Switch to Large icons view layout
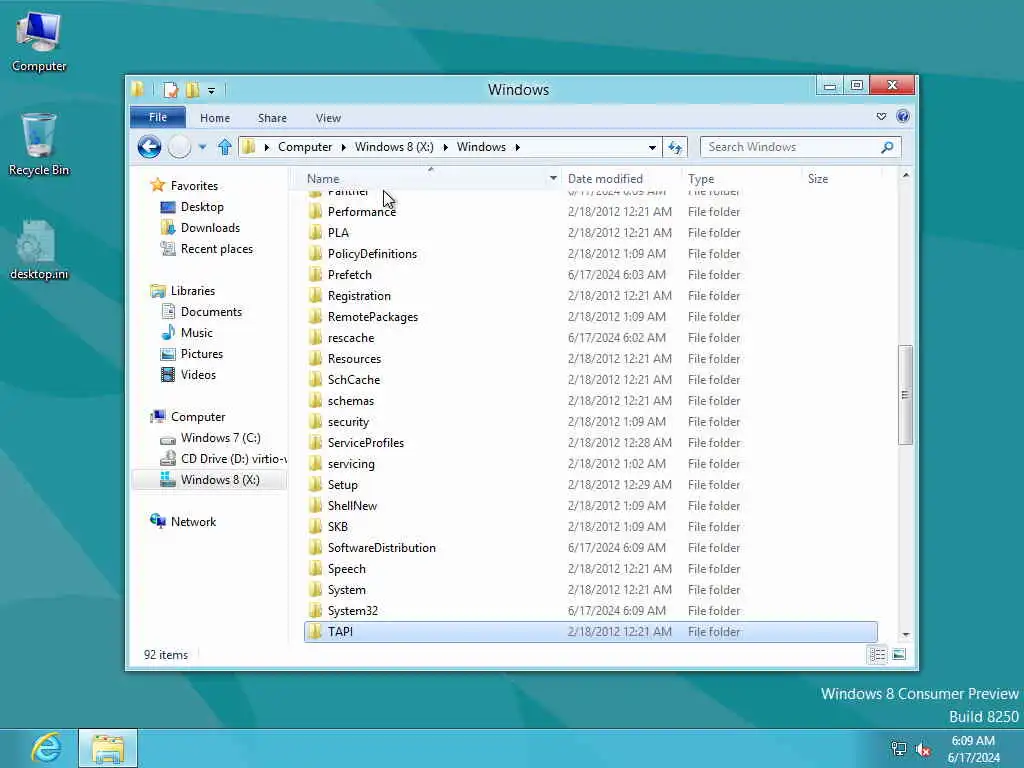The width and height of the screenshot is (1024, 768). (x=899, y=654)
